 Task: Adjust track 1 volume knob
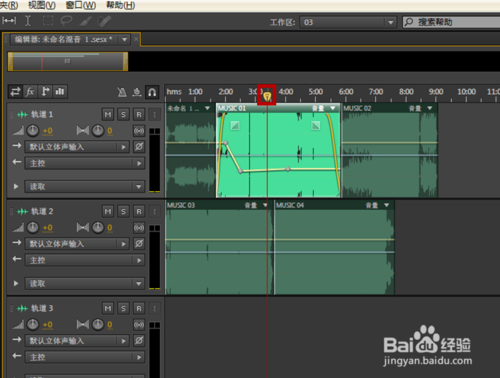(33, 131)
